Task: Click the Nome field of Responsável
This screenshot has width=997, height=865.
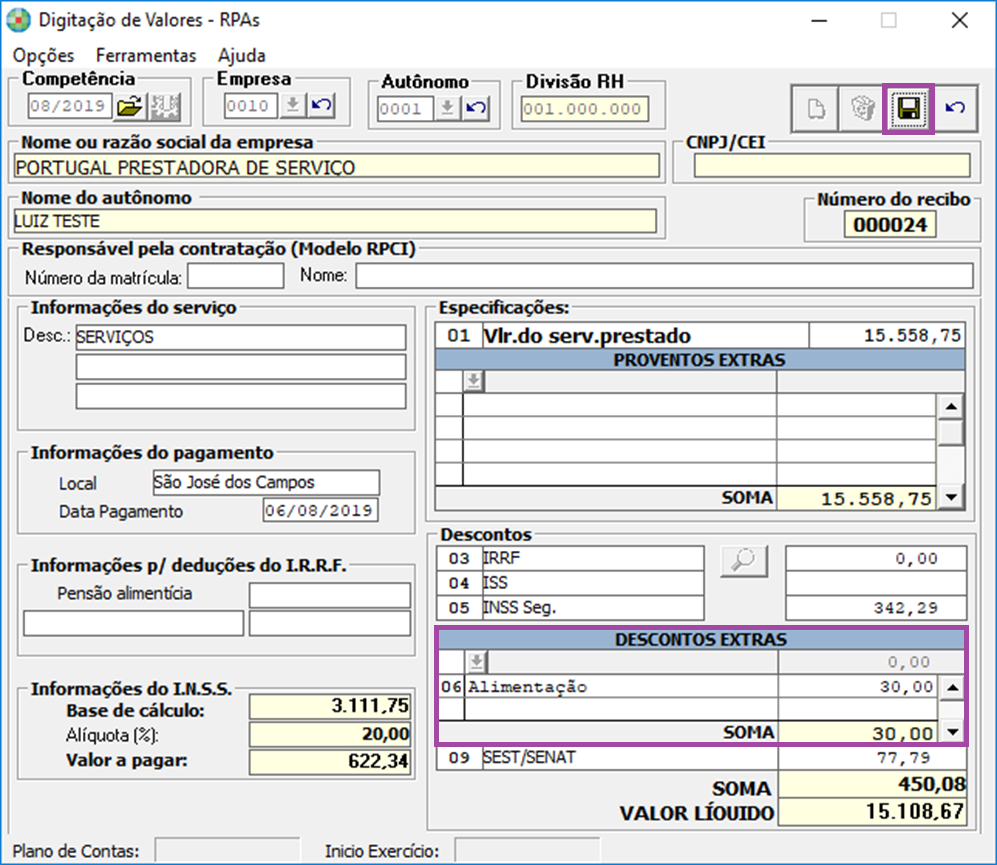Action: 664,276
